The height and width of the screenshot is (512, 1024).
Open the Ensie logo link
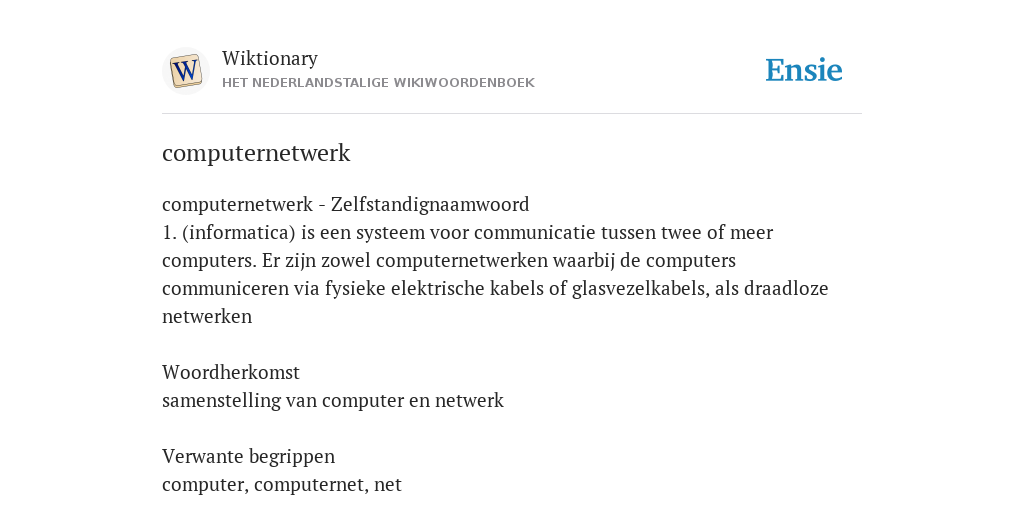(804, 70)
